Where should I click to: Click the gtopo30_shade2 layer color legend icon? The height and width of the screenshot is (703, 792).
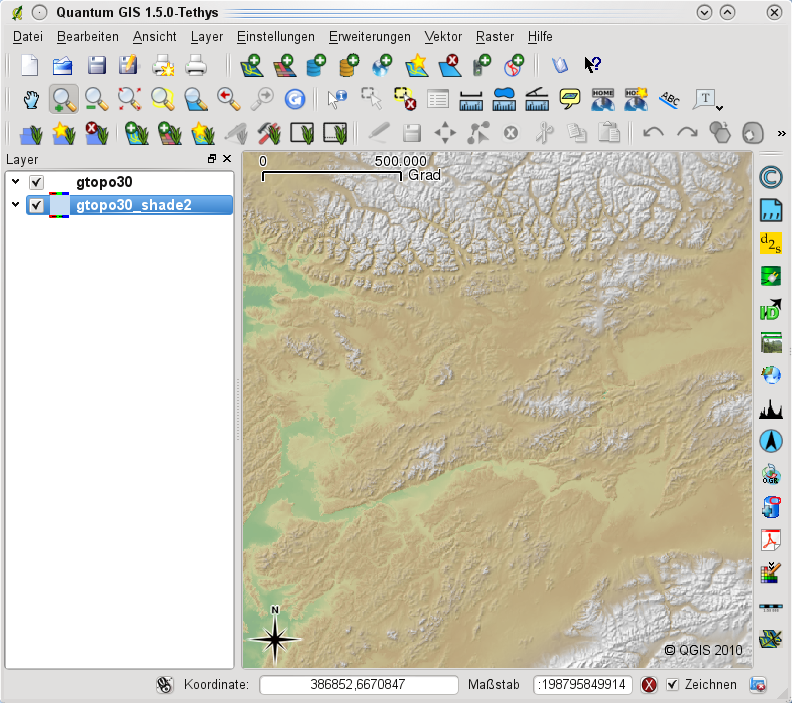pyautogui.click(x=59, y=205)
